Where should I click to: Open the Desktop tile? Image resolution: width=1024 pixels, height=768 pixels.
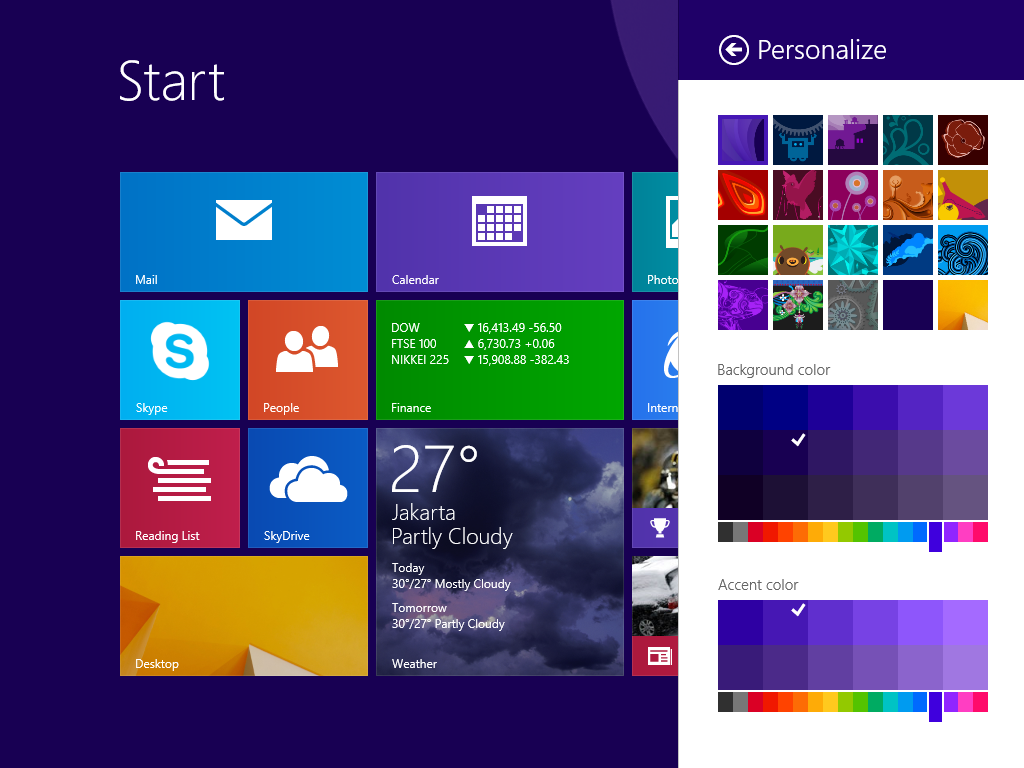pos(244,616)
